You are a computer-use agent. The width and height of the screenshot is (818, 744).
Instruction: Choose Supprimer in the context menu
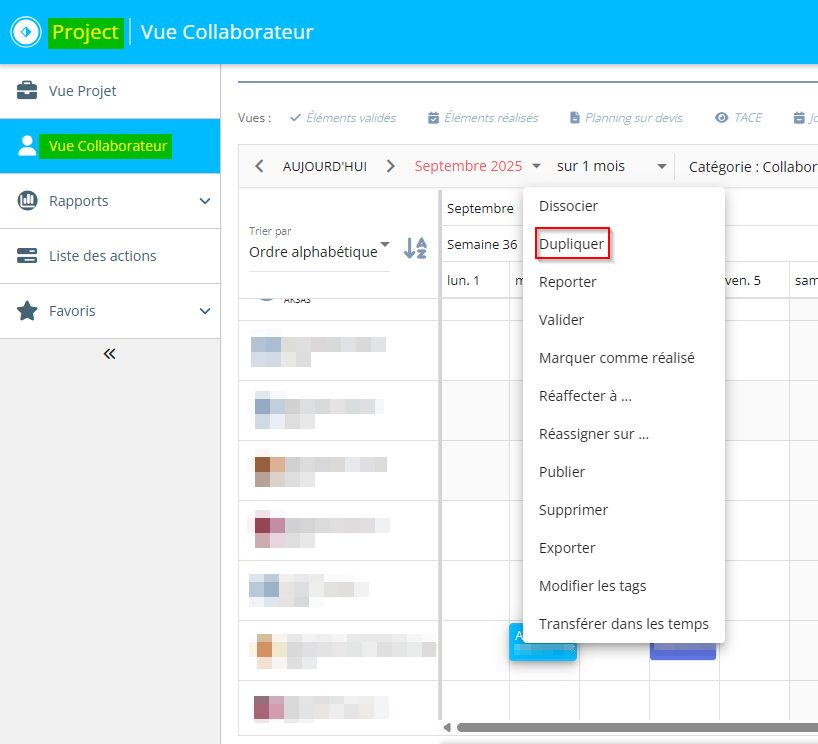(573, 510)
